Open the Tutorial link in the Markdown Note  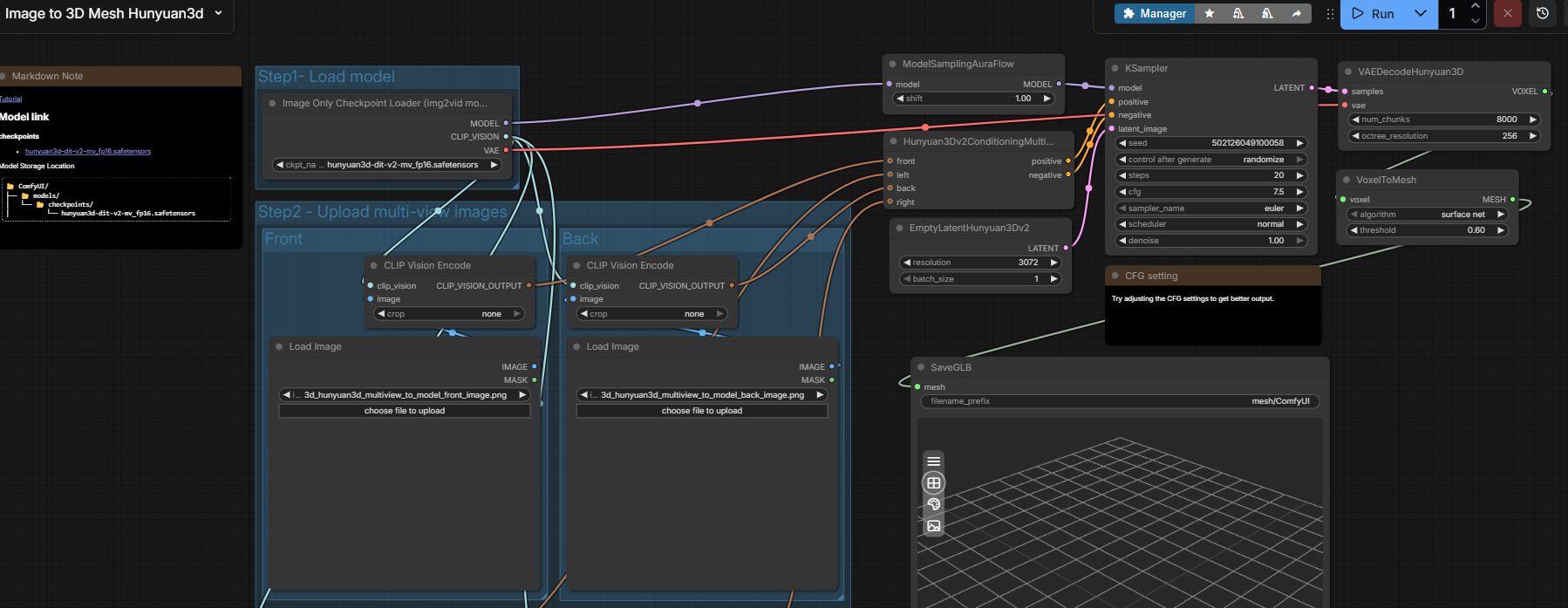coord(10,99)
